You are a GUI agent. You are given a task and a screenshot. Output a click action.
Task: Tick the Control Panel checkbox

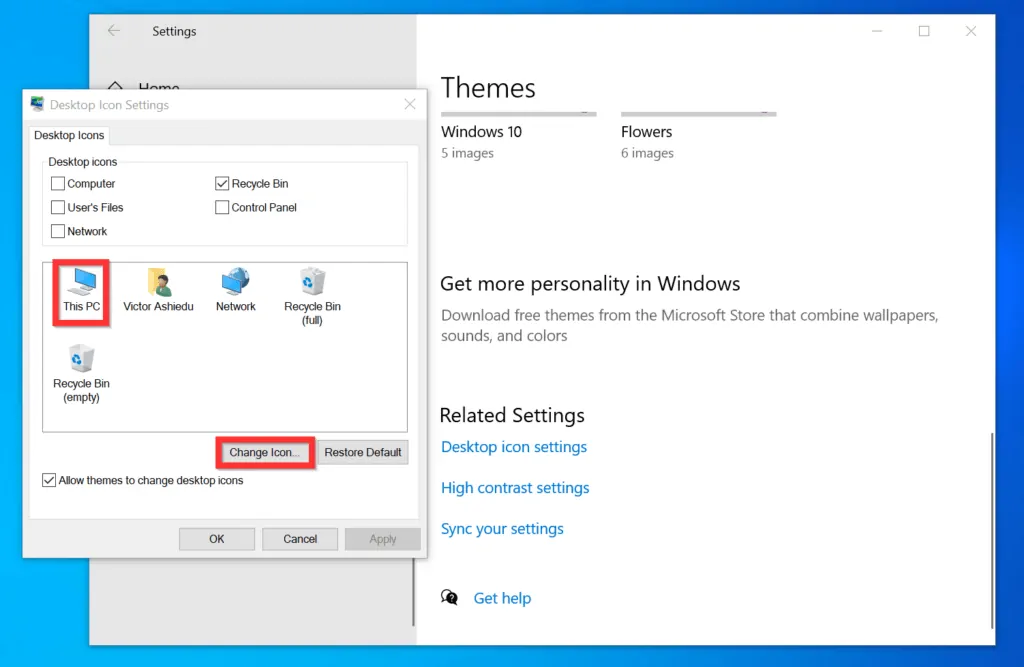(x=222, y=208)
